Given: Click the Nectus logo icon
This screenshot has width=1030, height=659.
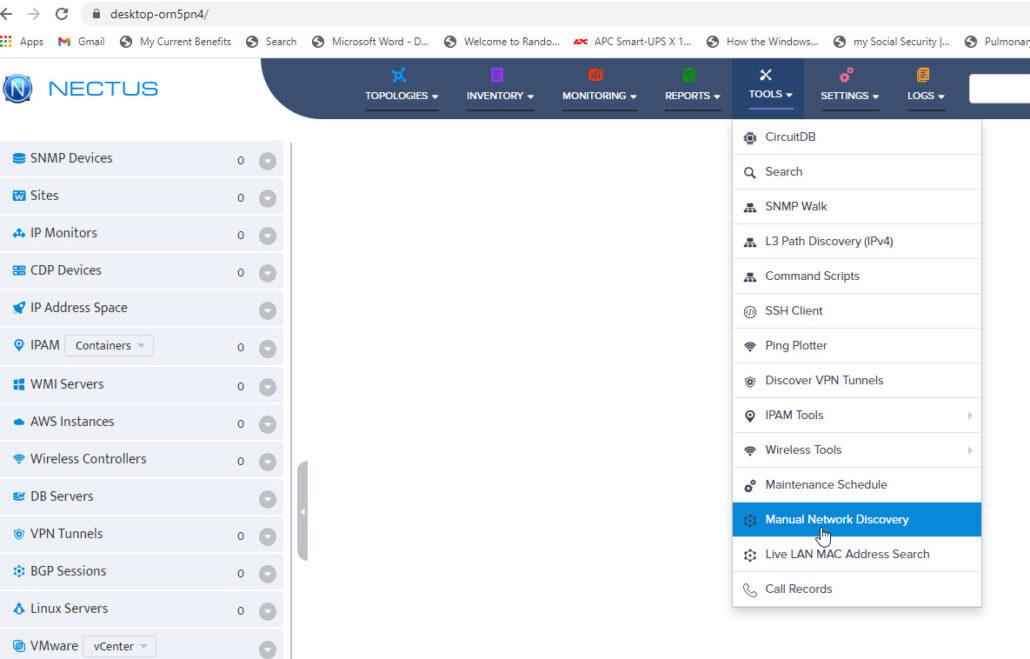Looking at the screenshot, I should (x=18, y=88).
